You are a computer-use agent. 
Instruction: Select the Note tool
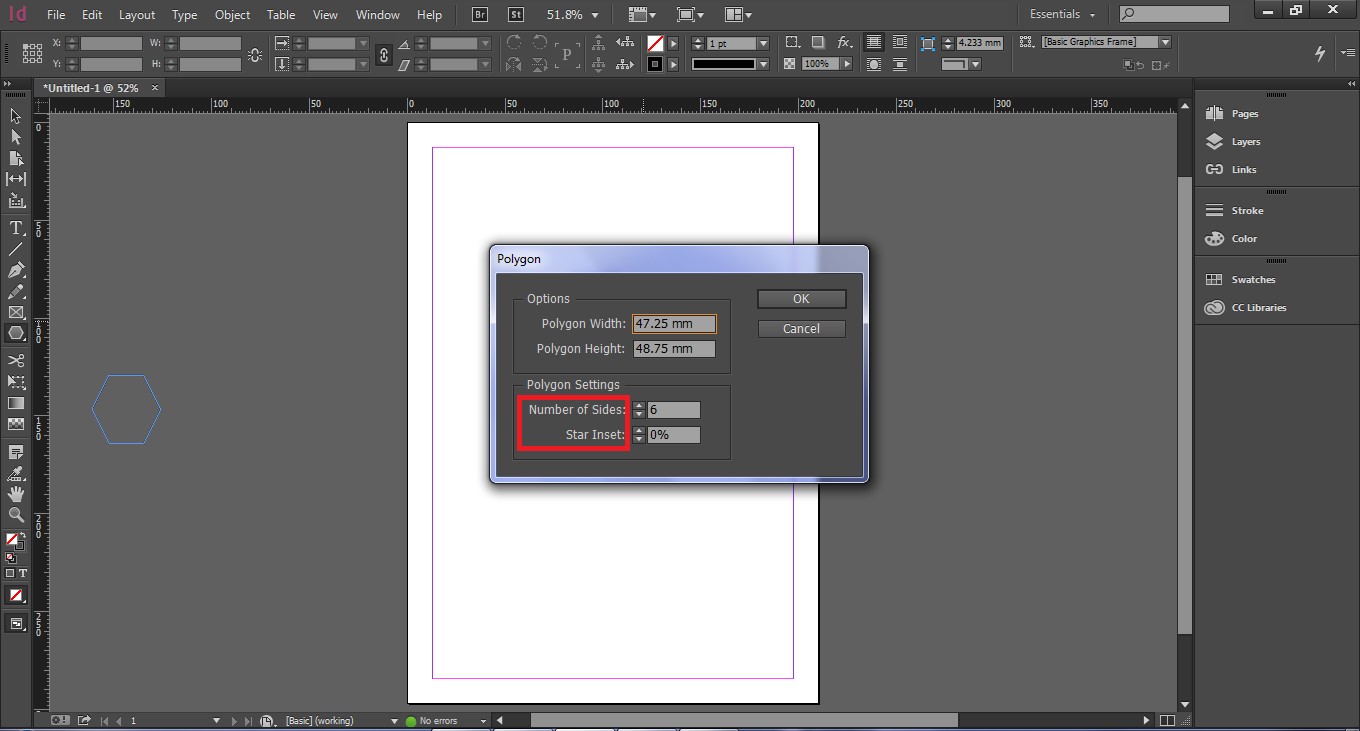[16, 453]
